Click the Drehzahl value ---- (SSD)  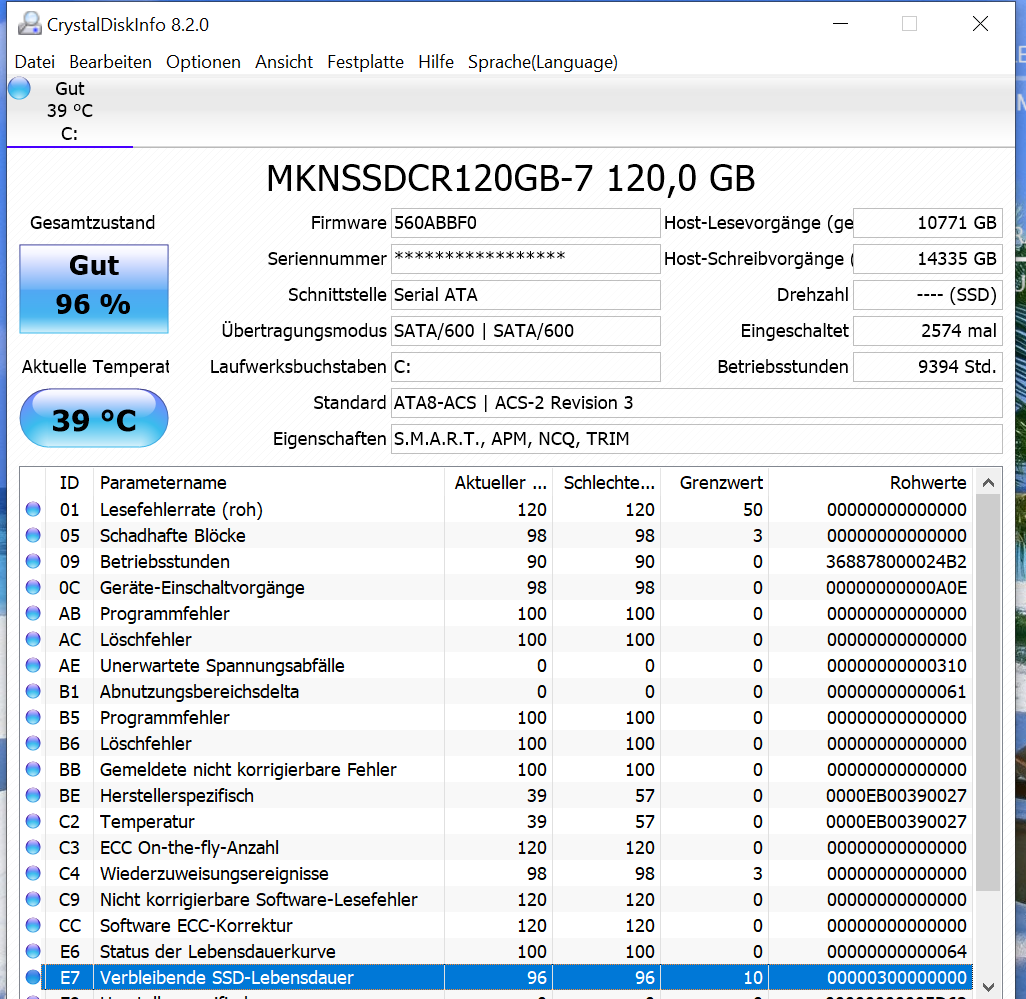[x=927, y=295]
